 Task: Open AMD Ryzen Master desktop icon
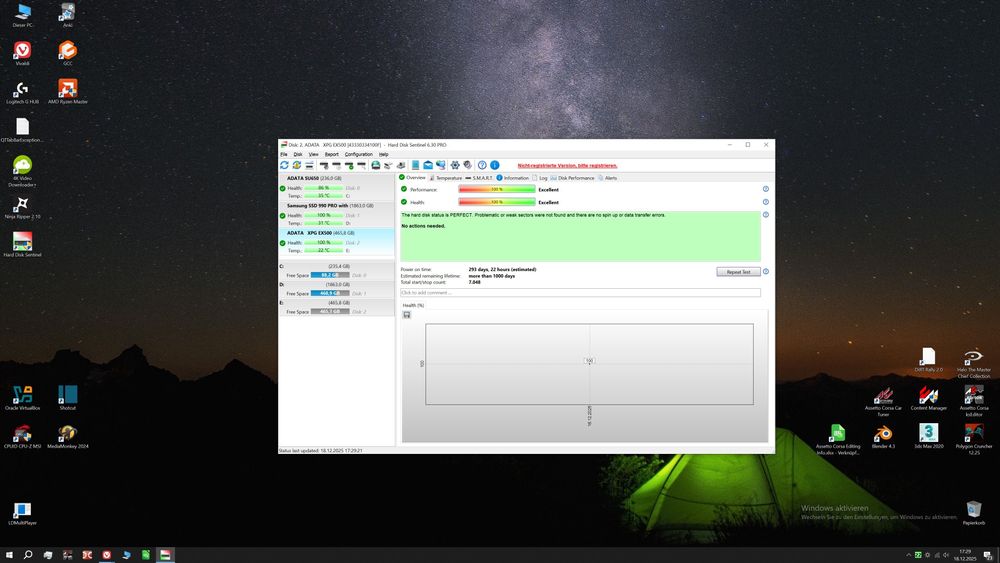pyautogui.click(x=68, y=91)
